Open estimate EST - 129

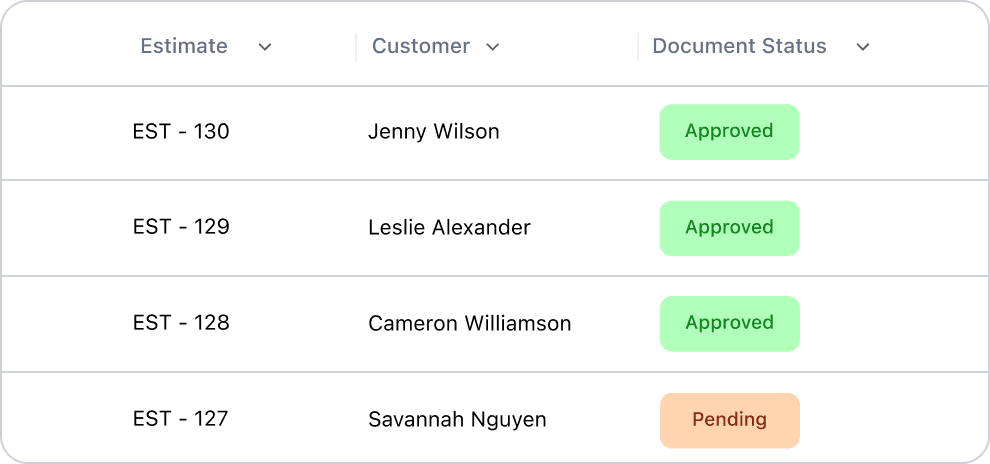click(181, 227)
